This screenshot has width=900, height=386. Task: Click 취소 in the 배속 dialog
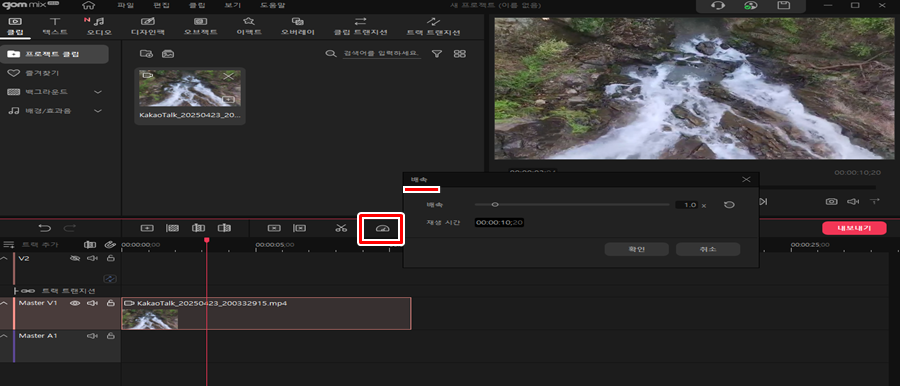(x=708, y=249)
